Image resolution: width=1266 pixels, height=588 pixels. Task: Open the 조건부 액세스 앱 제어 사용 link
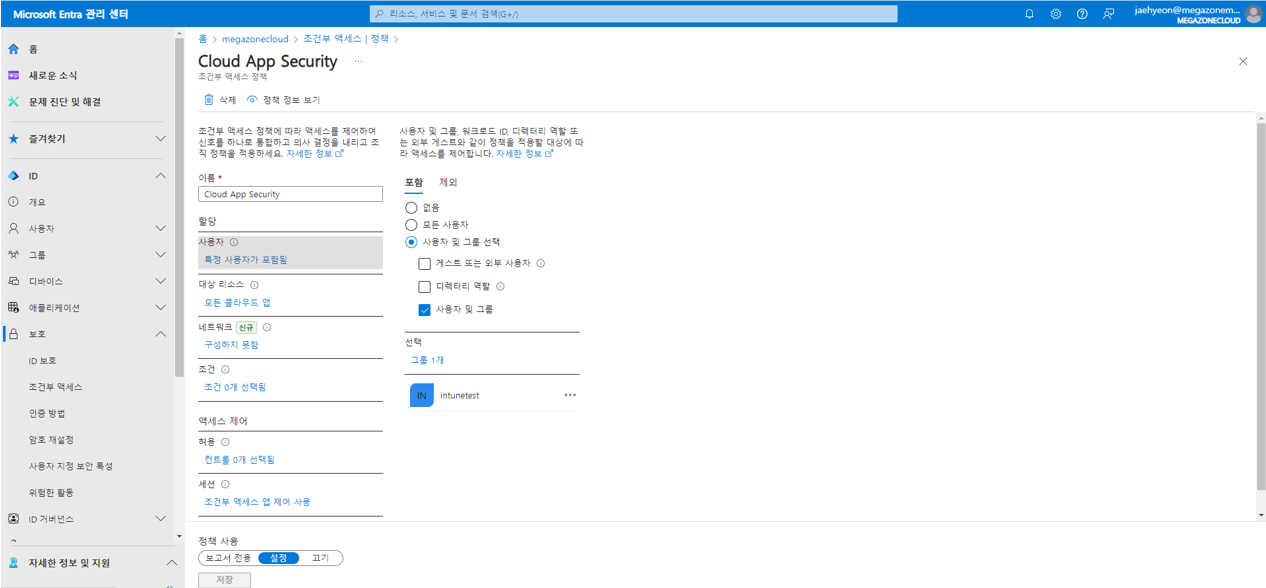pos(257,502)
